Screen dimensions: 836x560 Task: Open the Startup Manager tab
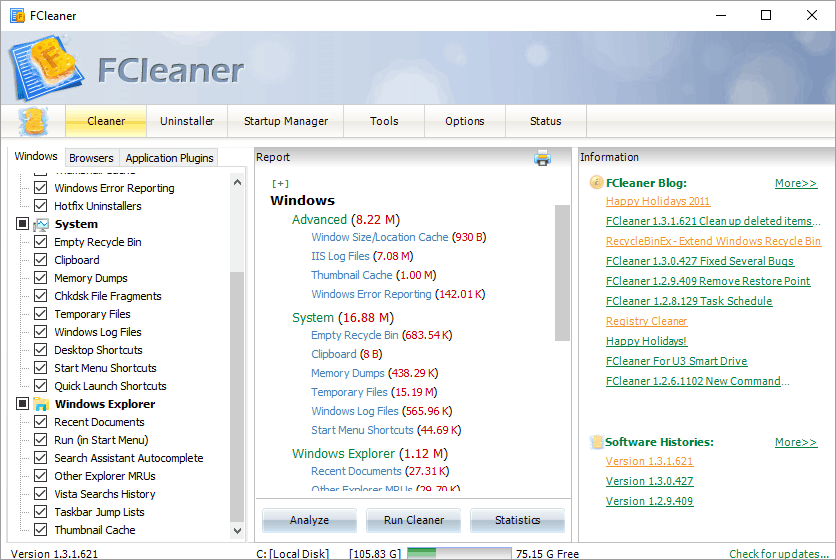point(286,121)
